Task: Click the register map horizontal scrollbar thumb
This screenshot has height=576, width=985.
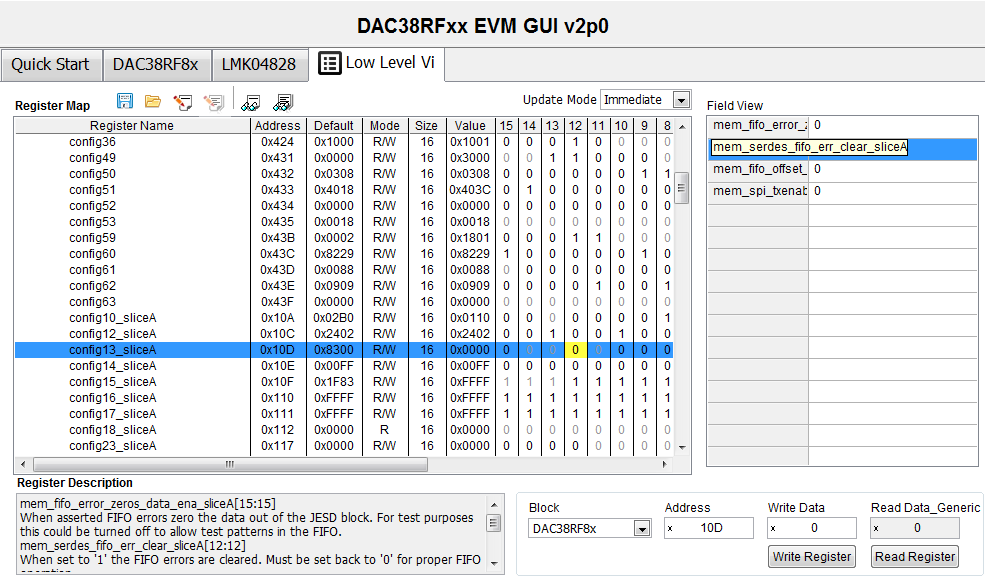Action: click(x=230, y=465)
